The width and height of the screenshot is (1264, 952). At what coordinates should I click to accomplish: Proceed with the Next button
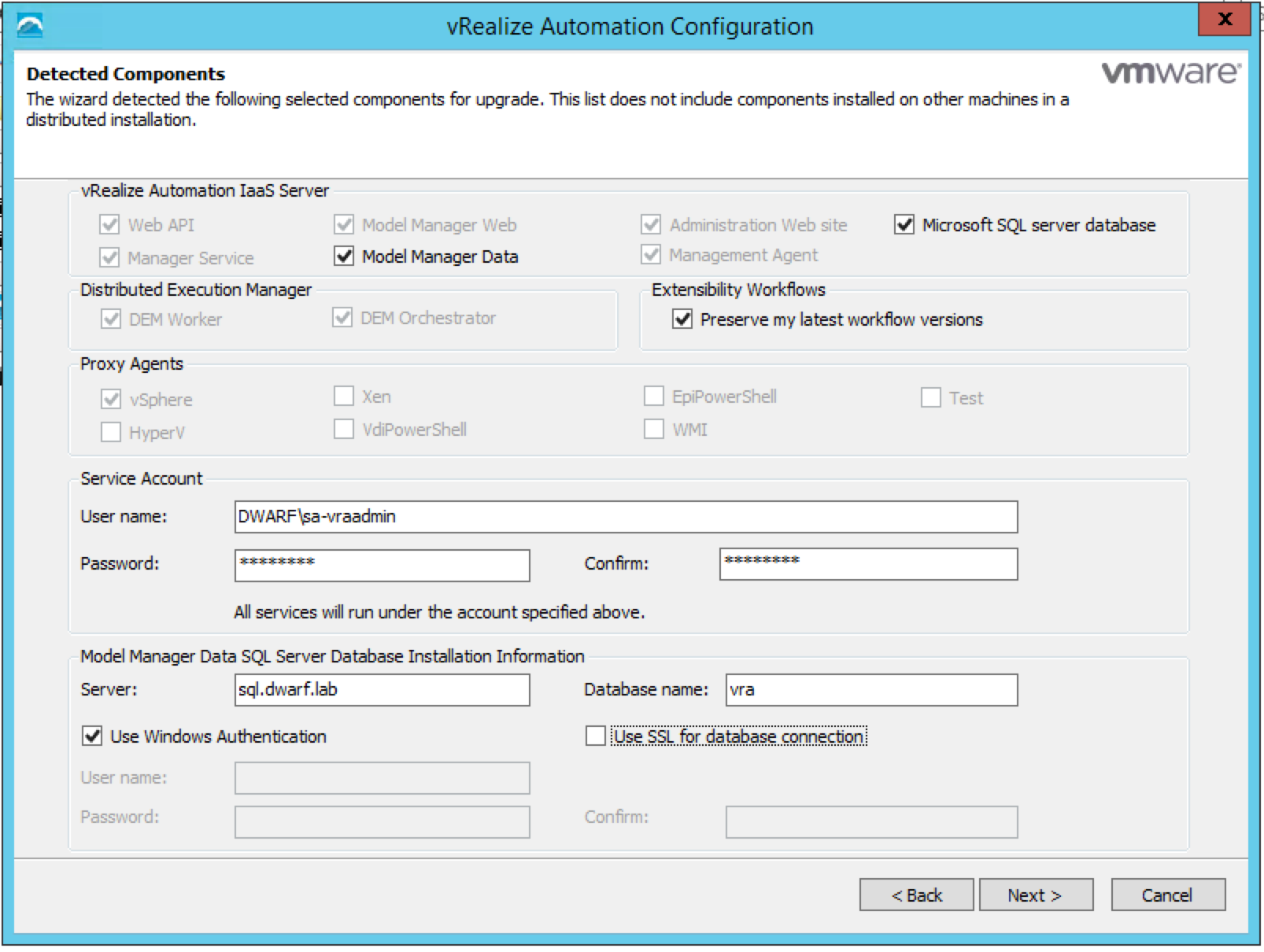1036,895
